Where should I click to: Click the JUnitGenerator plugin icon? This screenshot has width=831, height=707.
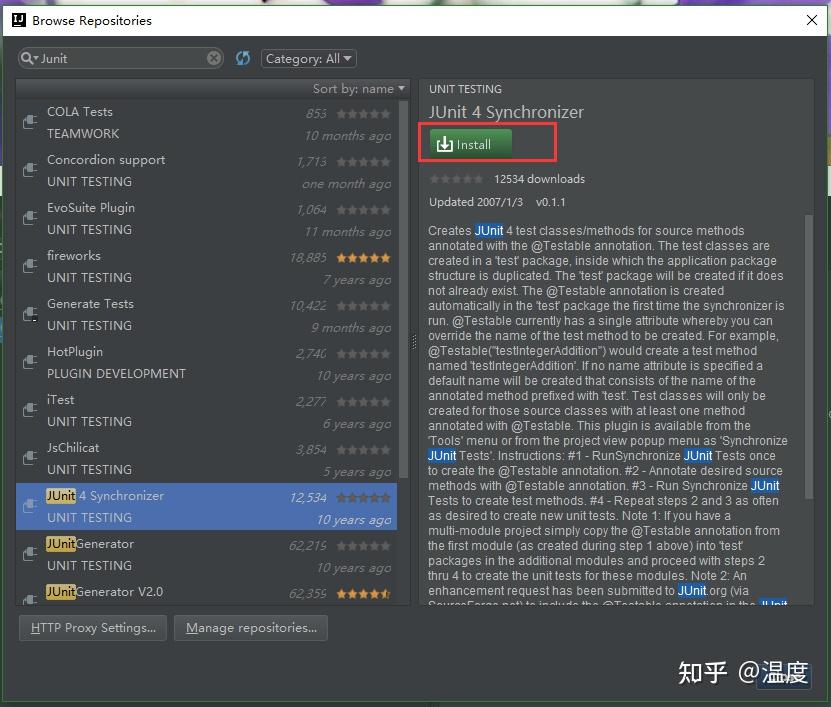click(29, 555)
